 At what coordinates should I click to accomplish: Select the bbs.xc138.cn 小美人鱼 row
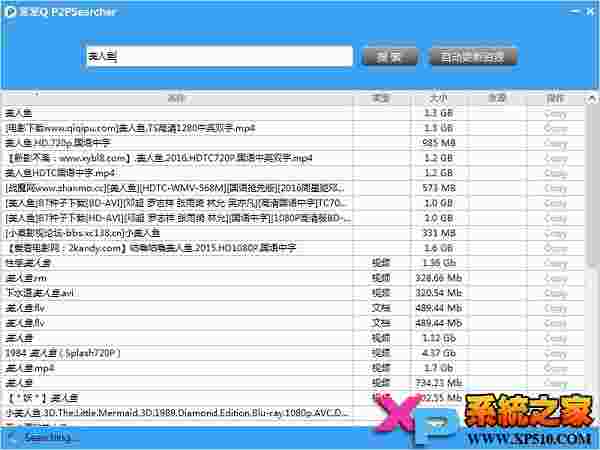click(293, 233)
